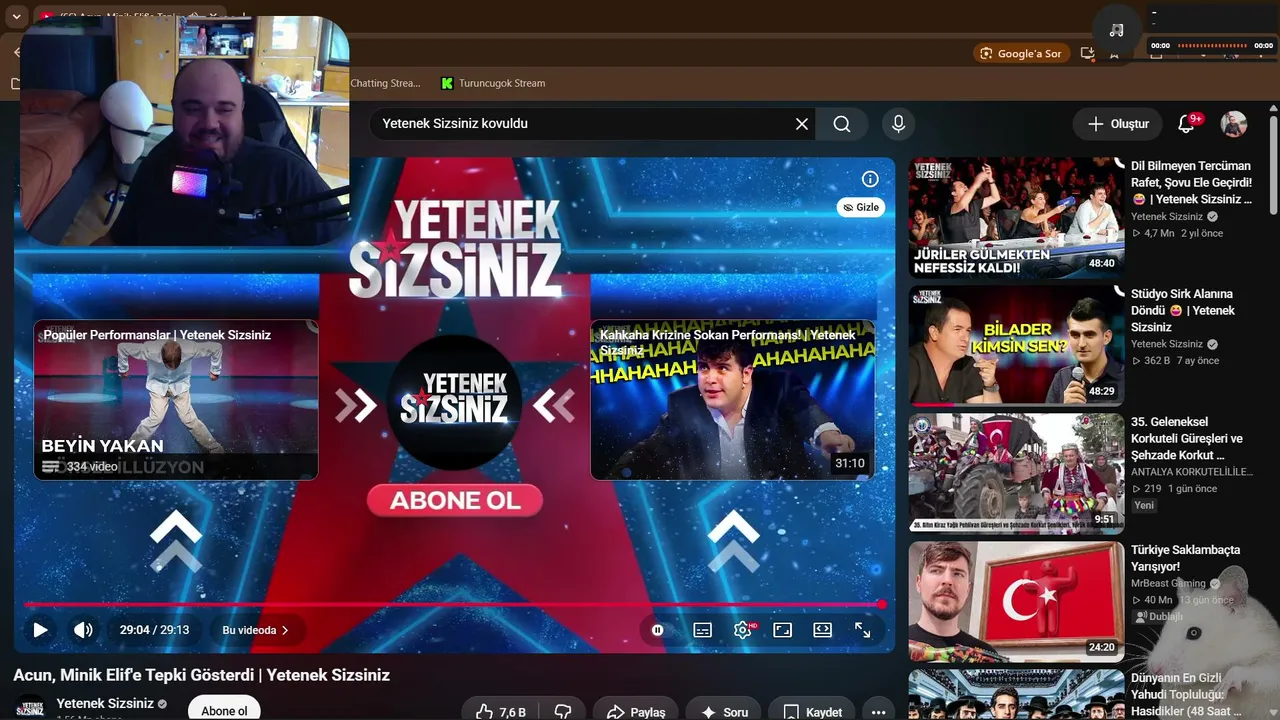Open the account avatar menu
1280x720 pixels.
click(x=1234, y=124)
